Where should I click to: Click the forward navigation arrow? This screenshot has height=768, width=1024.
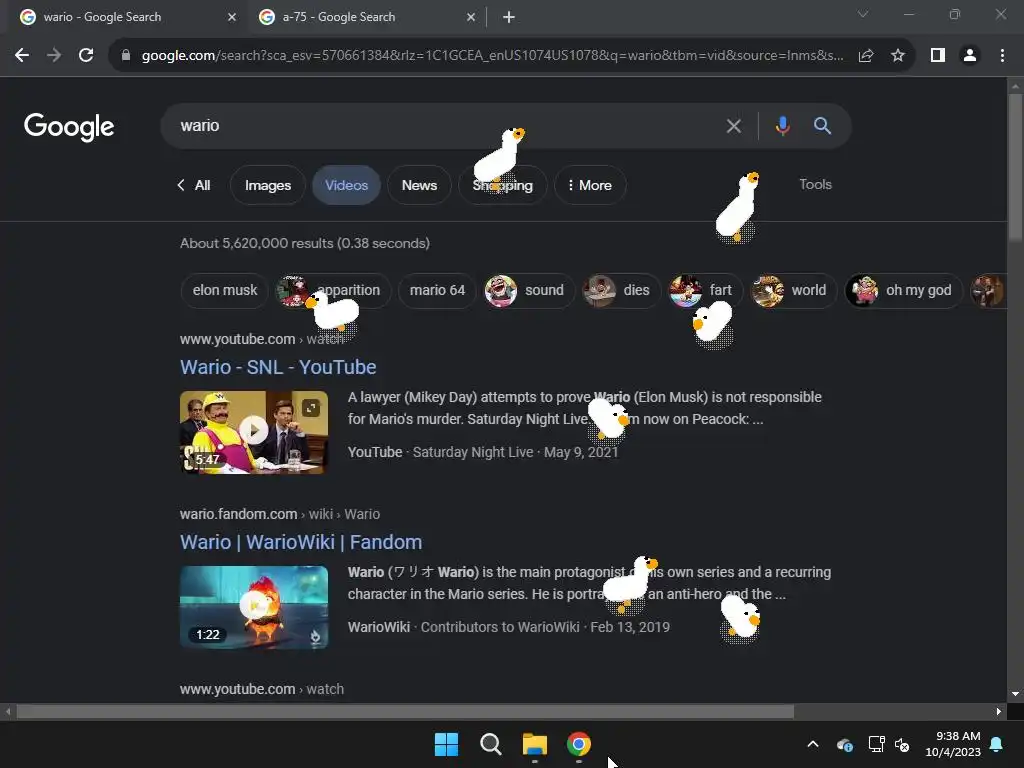(x=54, y=56)
